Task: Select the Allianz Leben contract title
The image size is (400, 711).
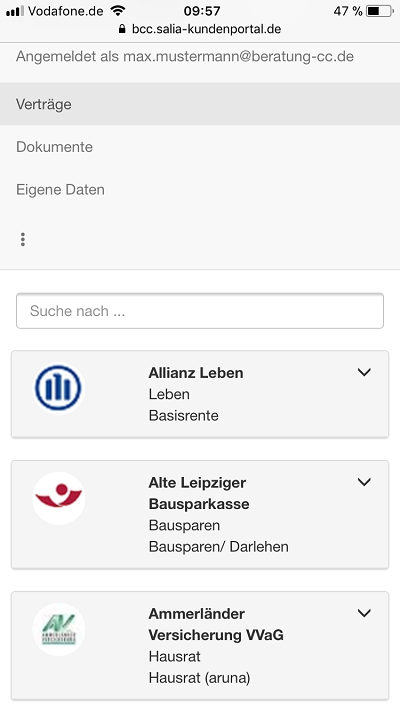Action: tap(196, 373)
